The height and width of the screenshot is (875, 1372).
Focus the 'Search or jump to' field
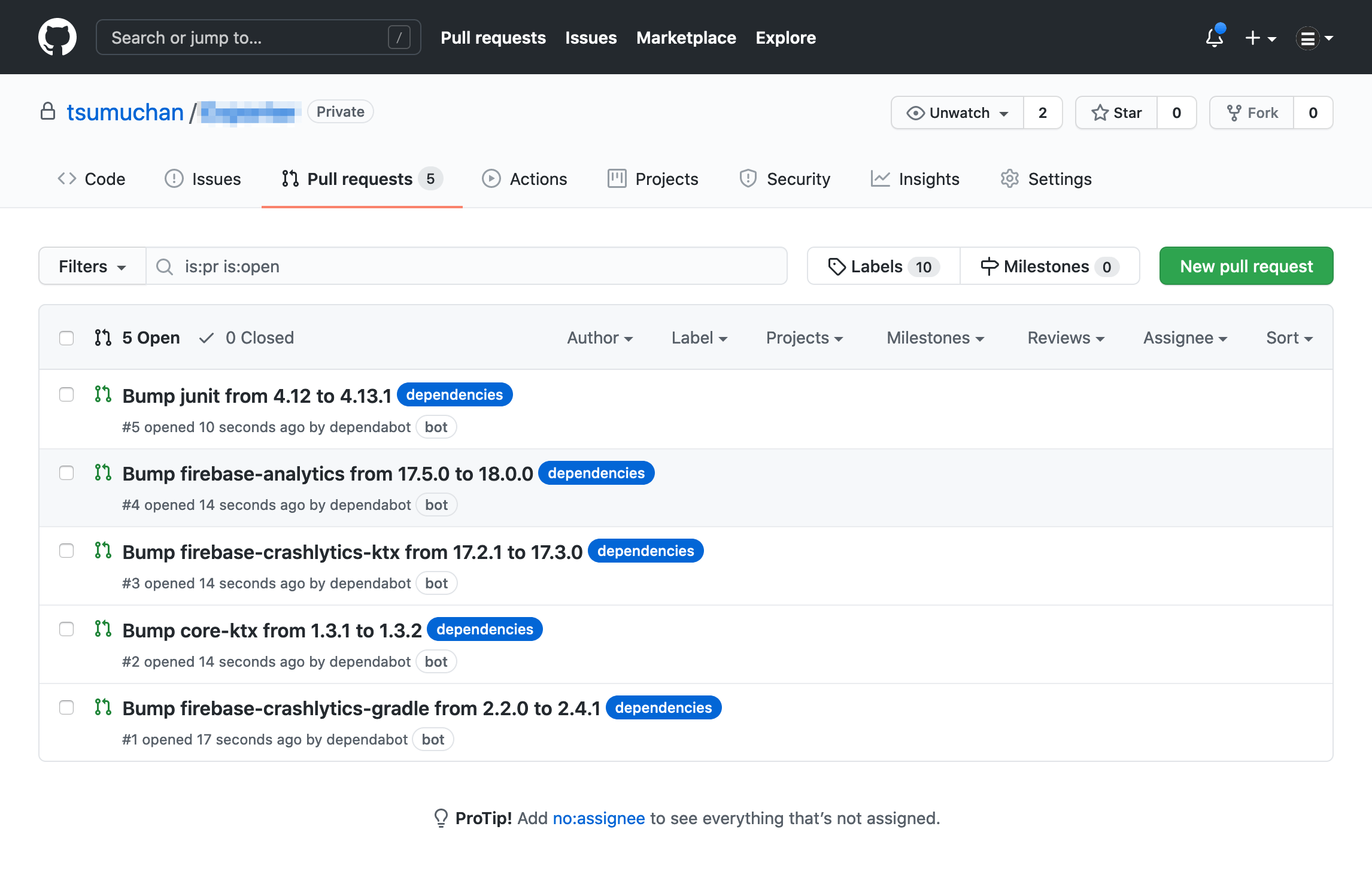[x=258, y=37]
